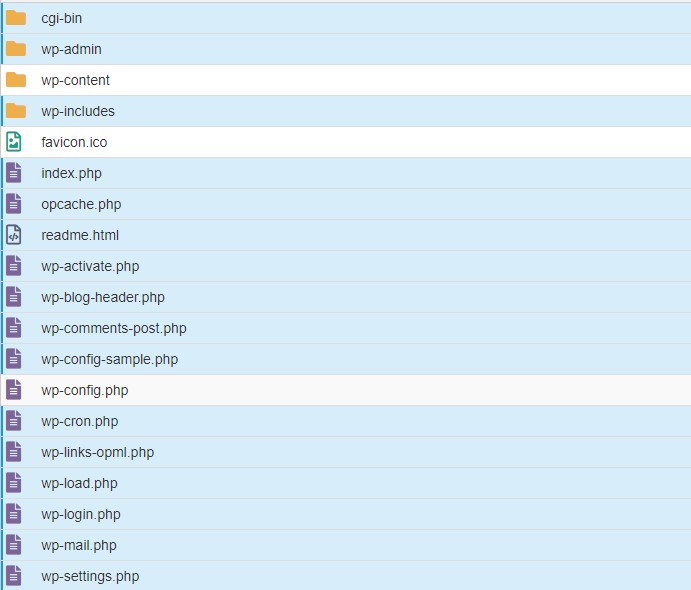The image size is (691, 590).
Task: Select the wp-config-sample.php file name
Action: pos(110,360)
